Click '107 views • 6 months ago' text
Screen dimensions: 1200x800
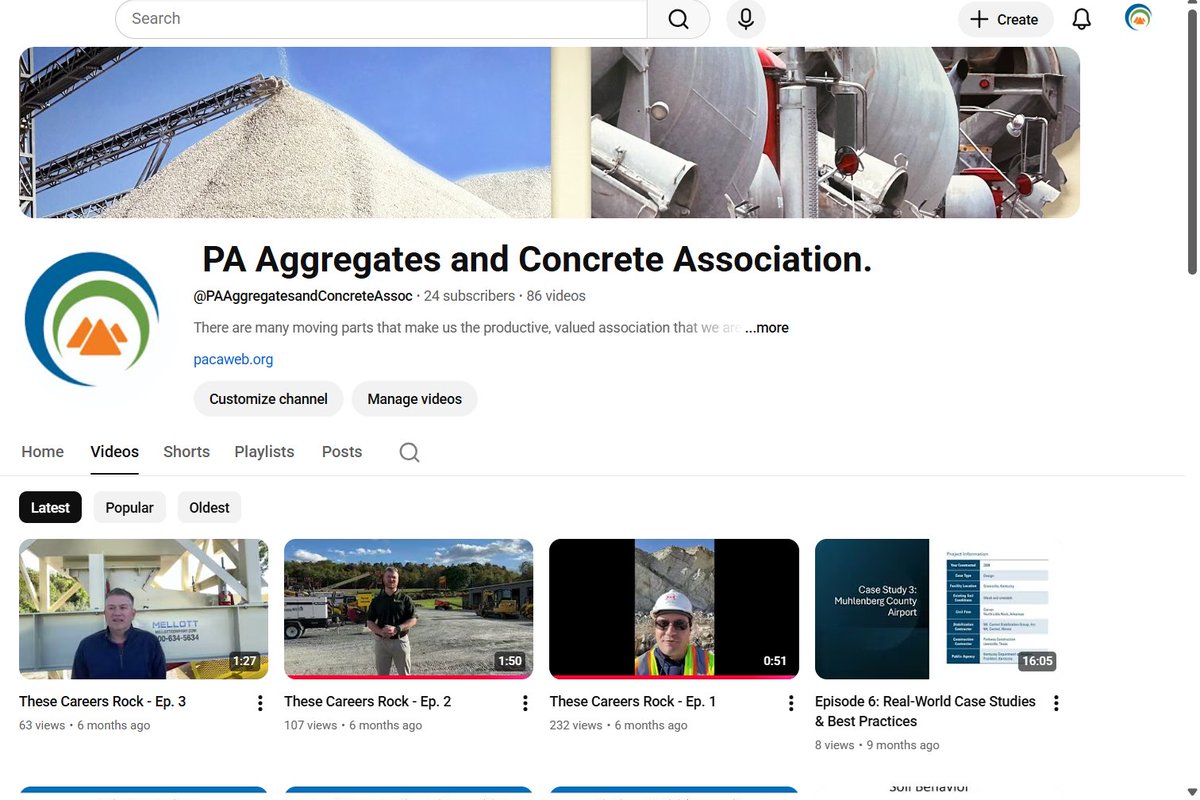(x=353, y=726)
